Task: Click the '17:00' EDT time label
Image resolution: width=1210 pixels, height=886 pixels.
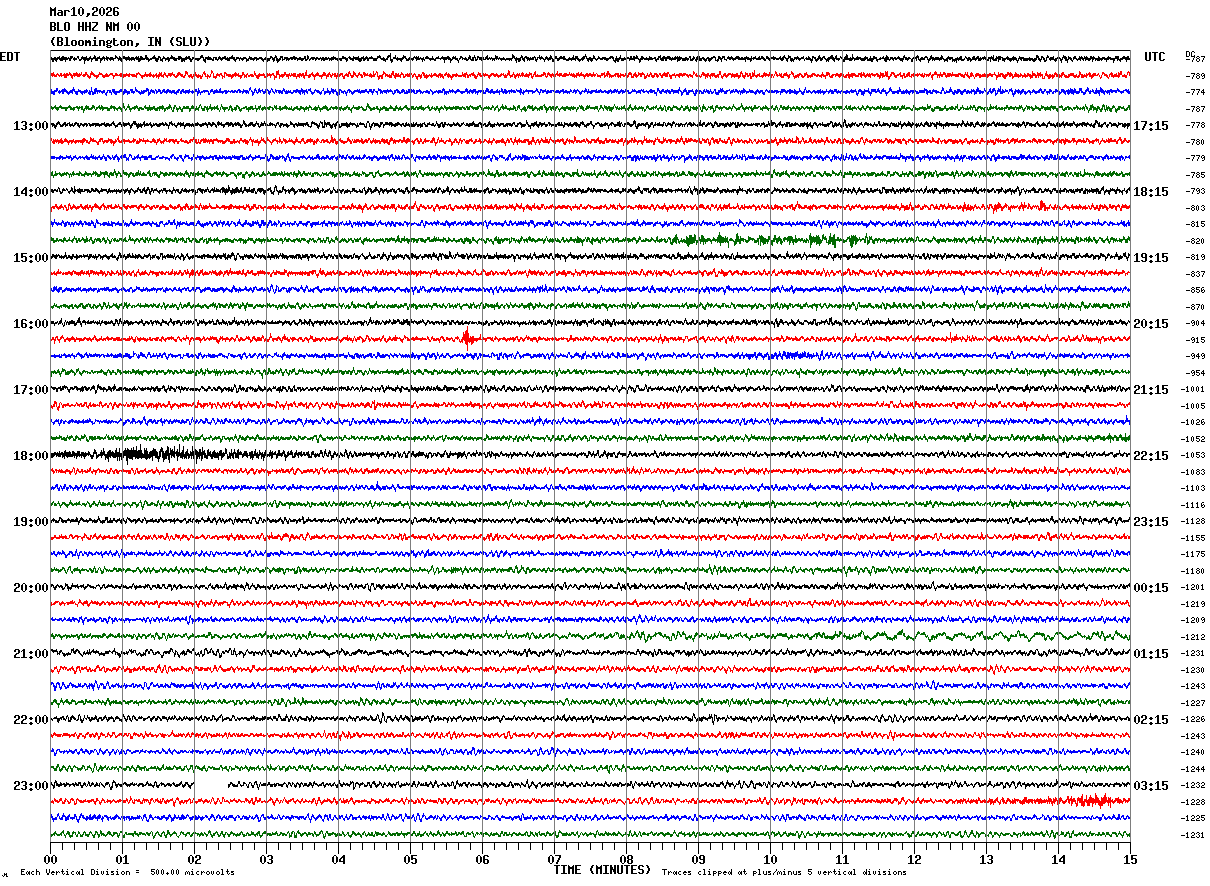Action: [x=30, y=390]
